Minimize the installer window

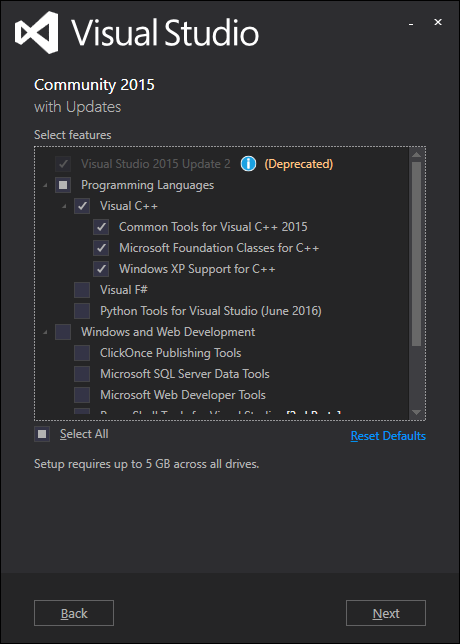click(411, 23)
